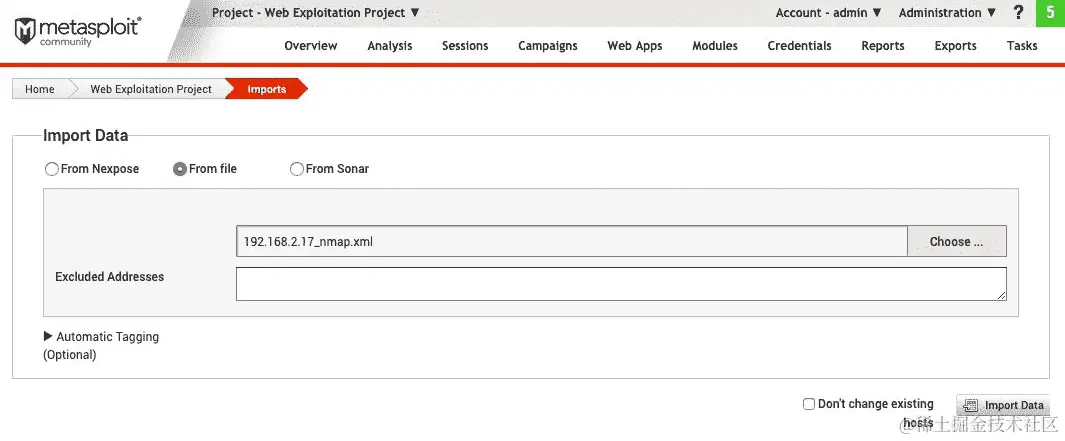The height and width of the screenshot is (441, 1065).
Task: Enable Don't change existing hosts checkbox
Action: click(x=808, y=404)
